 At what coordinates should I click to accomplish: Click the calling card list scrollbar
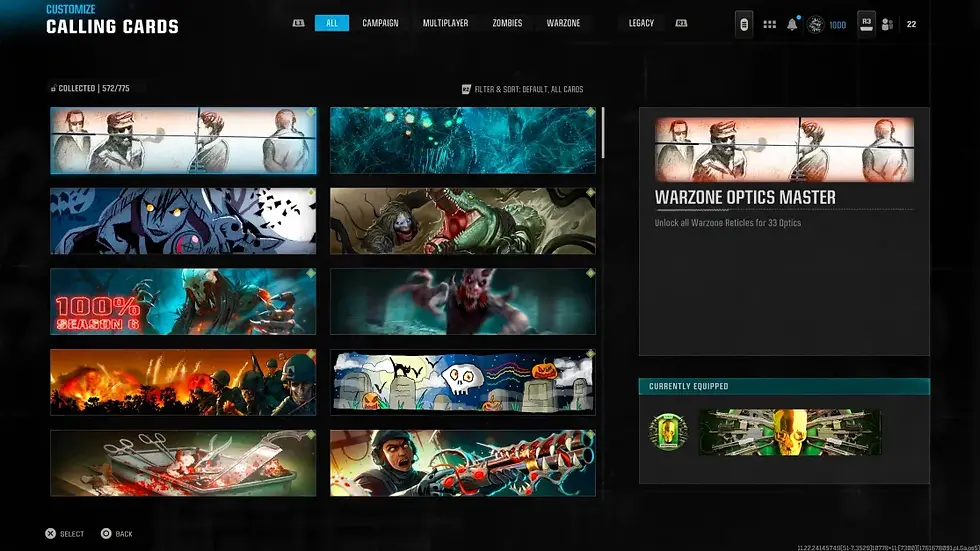pos(603,132)
